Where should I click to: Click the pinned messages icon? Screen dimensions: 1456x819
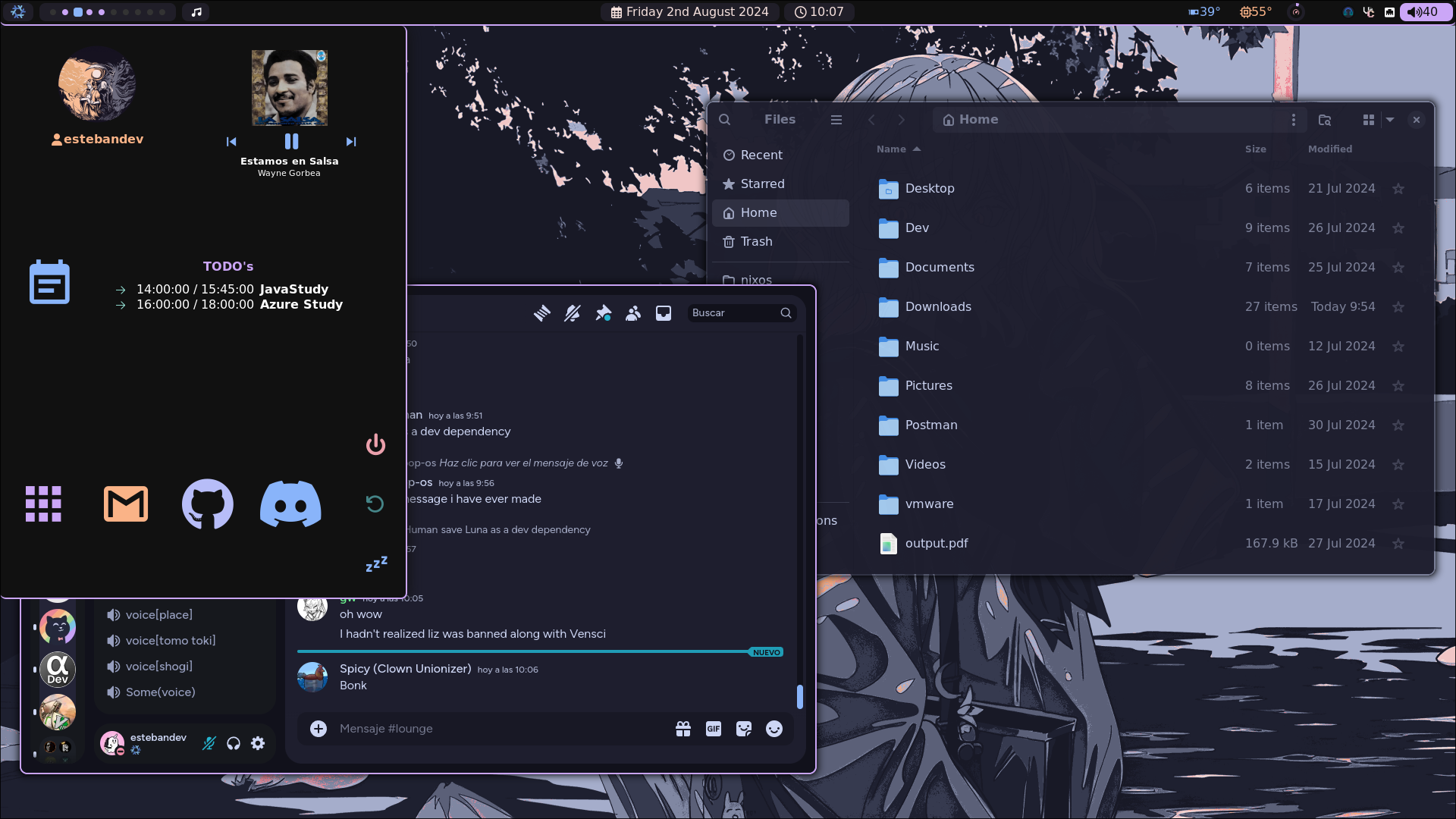coord(603,313)
